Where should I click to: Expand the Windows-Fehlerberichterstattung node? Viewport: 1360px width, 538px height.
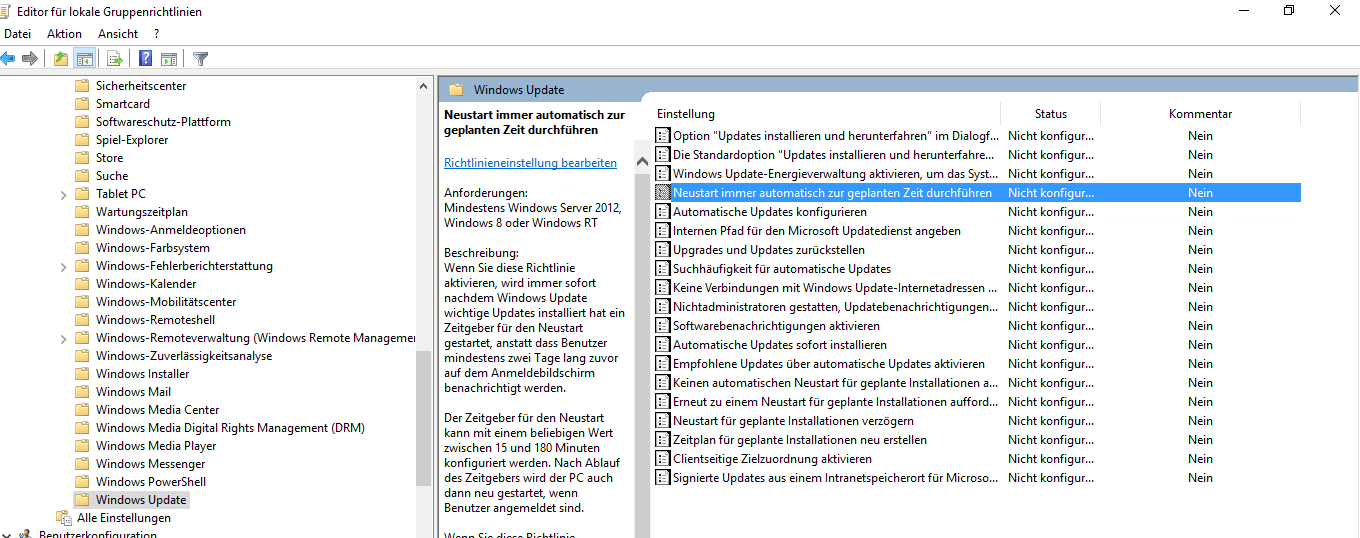(x=64, y=266)
